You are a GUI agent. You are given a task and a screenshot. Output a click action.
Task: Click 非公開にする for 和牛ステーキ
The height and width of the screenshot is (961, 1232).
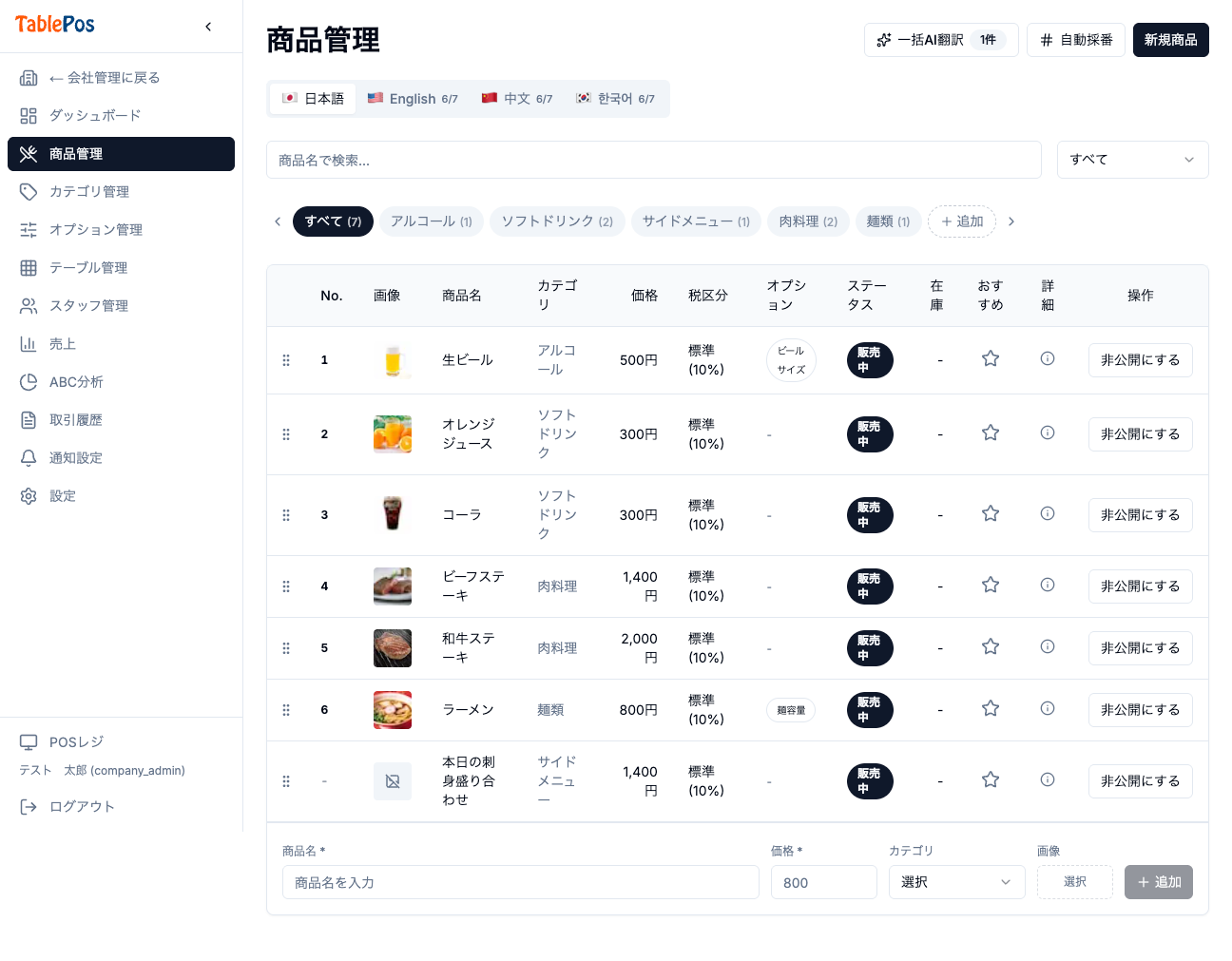(x=1141, y=648)
